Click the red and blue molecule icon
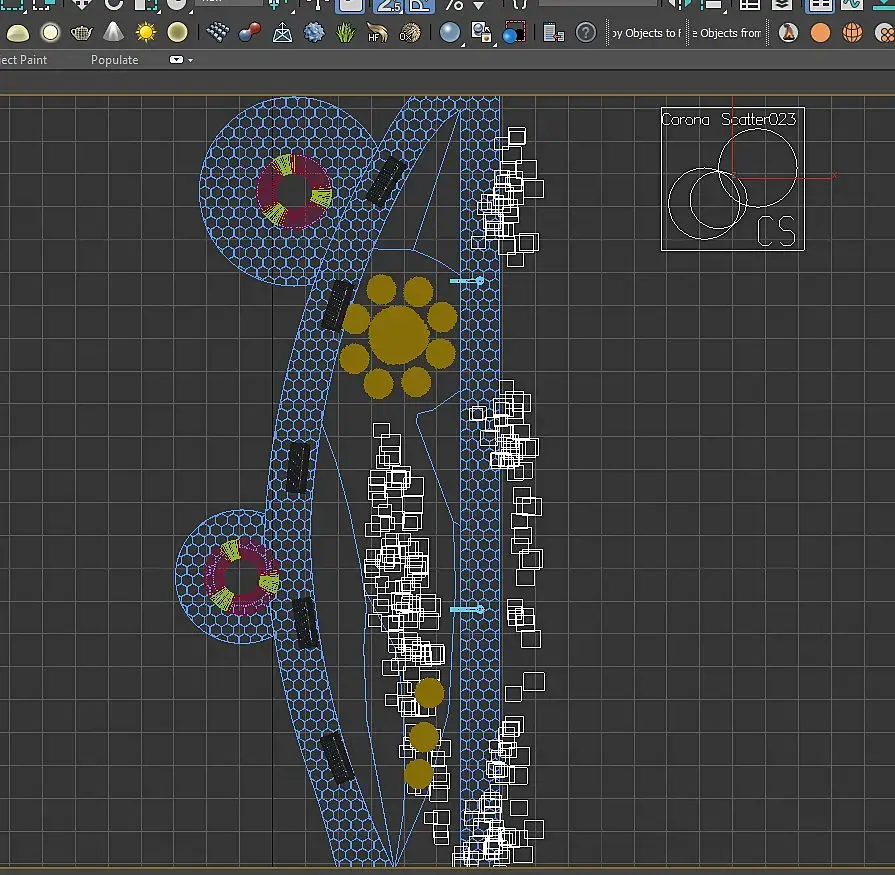 click(x=250, y=33)
